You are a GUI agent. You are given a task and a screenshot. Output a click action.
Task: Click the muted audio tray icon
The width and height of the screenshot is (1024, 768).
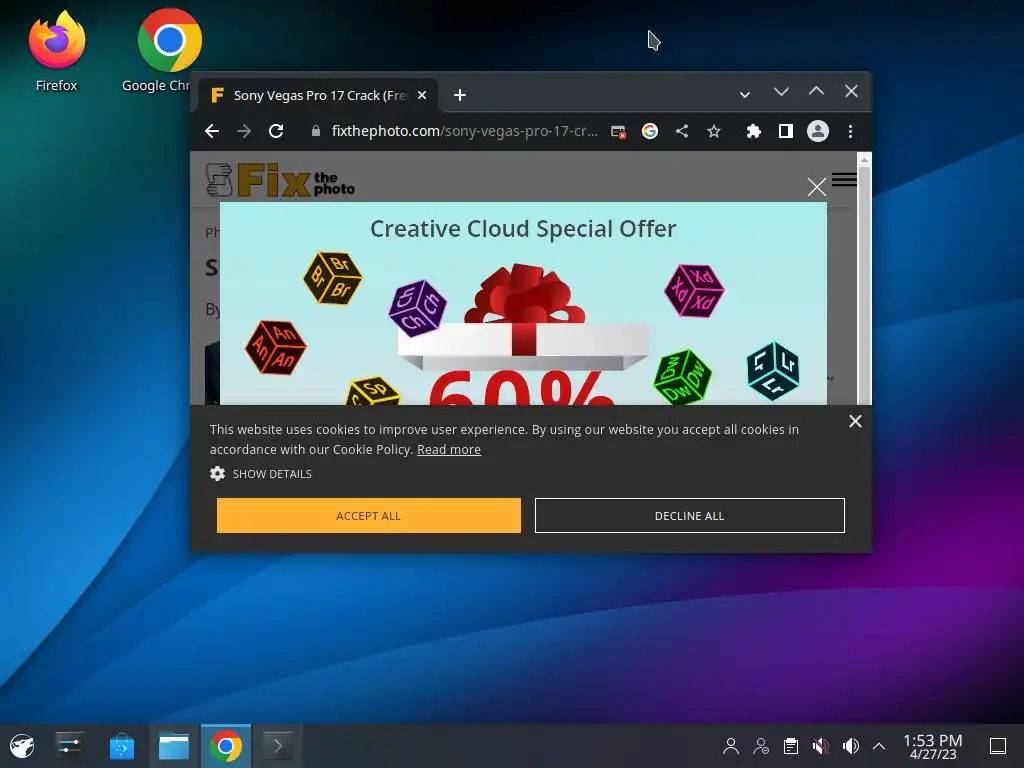click(x=821, y=746)
